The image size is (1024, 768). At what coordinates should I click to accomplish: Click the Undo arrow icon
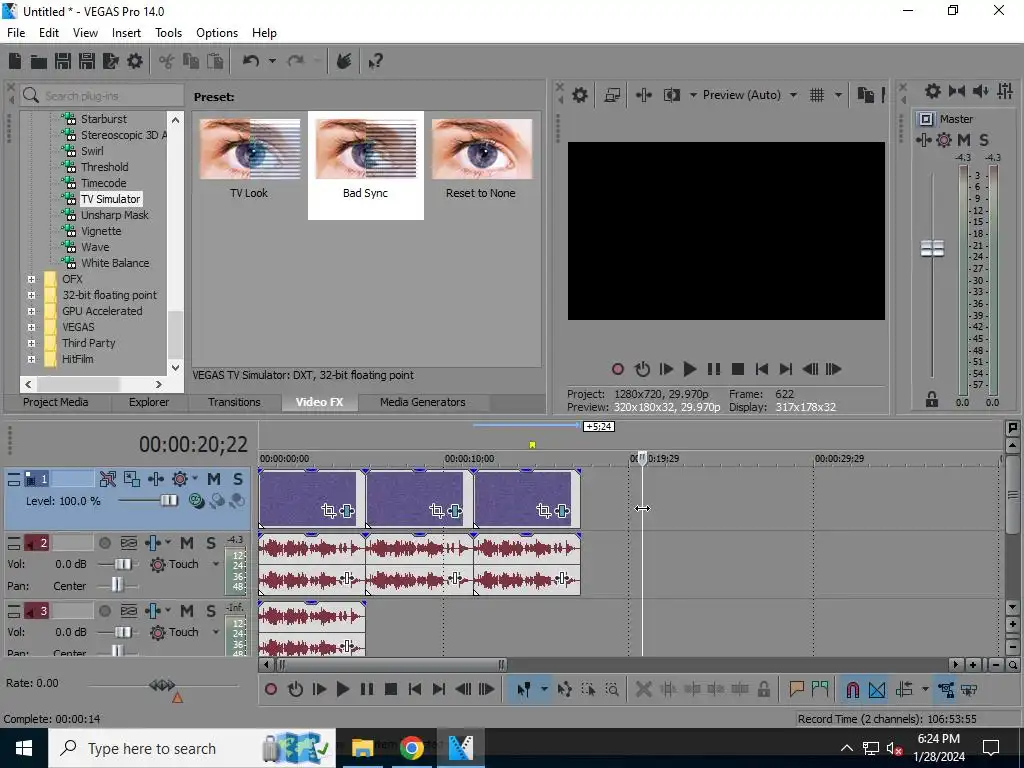[251, 61]
